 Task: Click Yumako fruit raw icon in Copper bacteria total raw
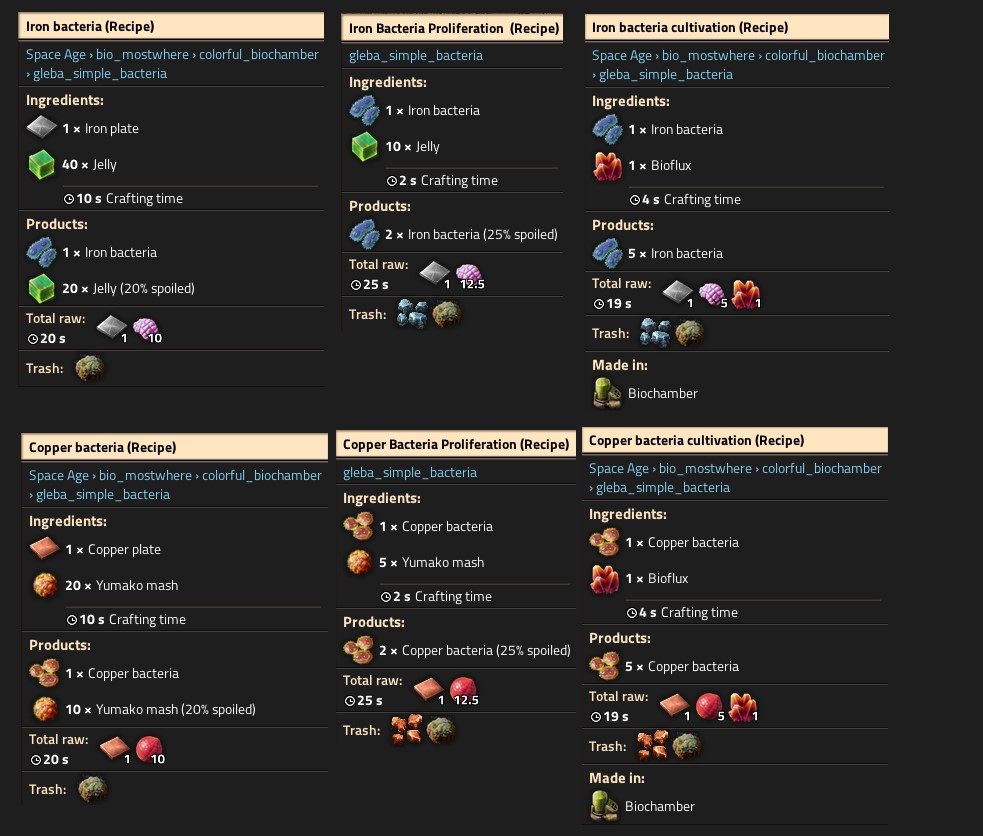[x=149, y=750]
